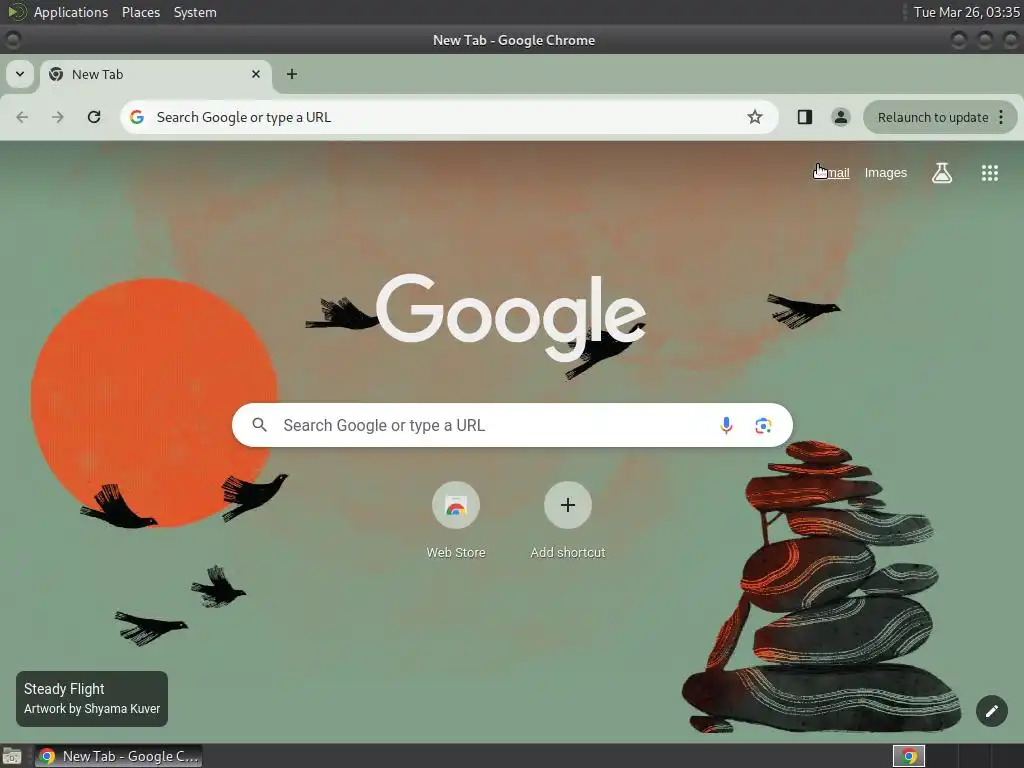Click the Add shortcut label
Screen dimensions: 1024x768
point(568,552)
